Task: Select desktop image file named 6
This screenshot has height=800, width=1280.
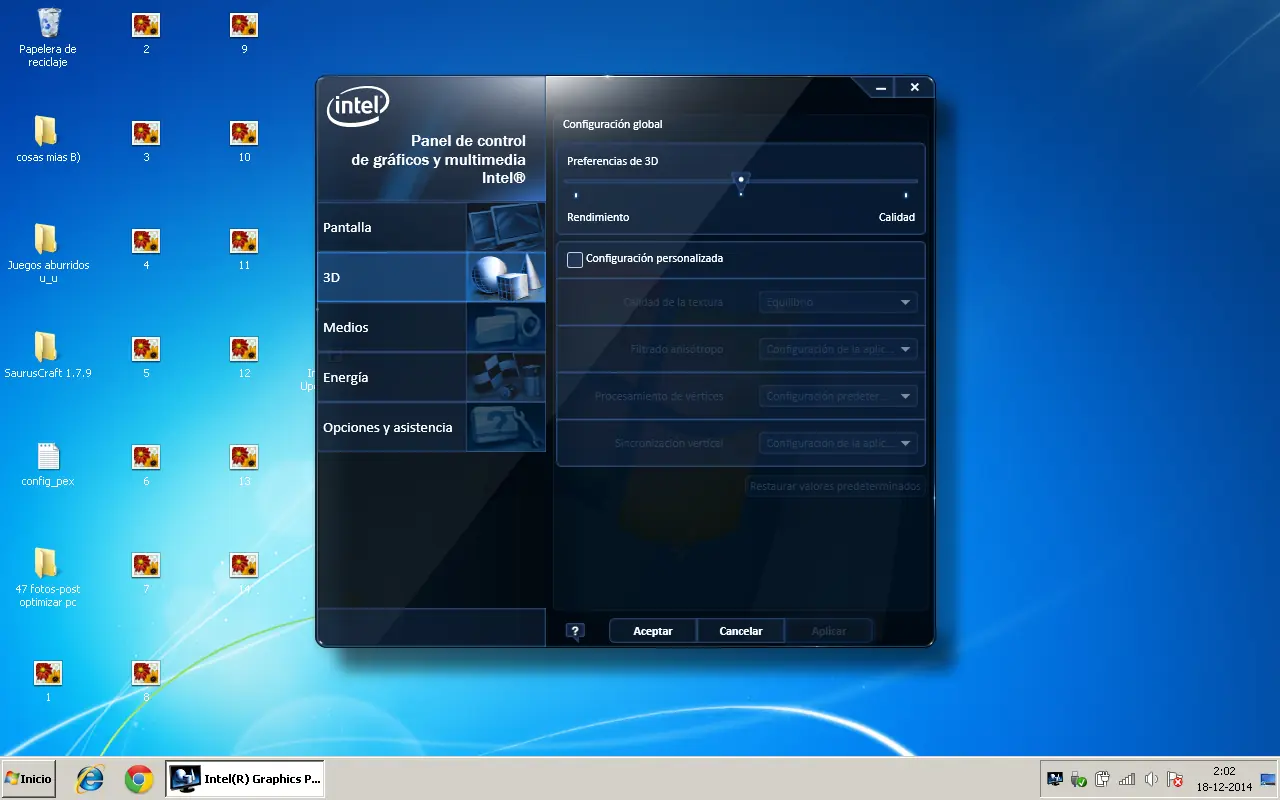Action: pos(146,464)
